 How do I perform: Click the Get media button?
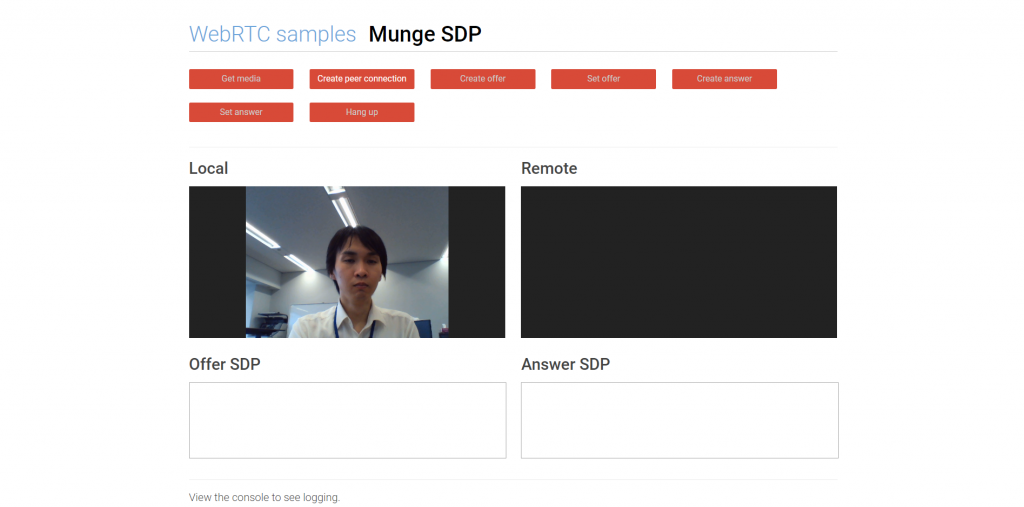pos(241,79)
